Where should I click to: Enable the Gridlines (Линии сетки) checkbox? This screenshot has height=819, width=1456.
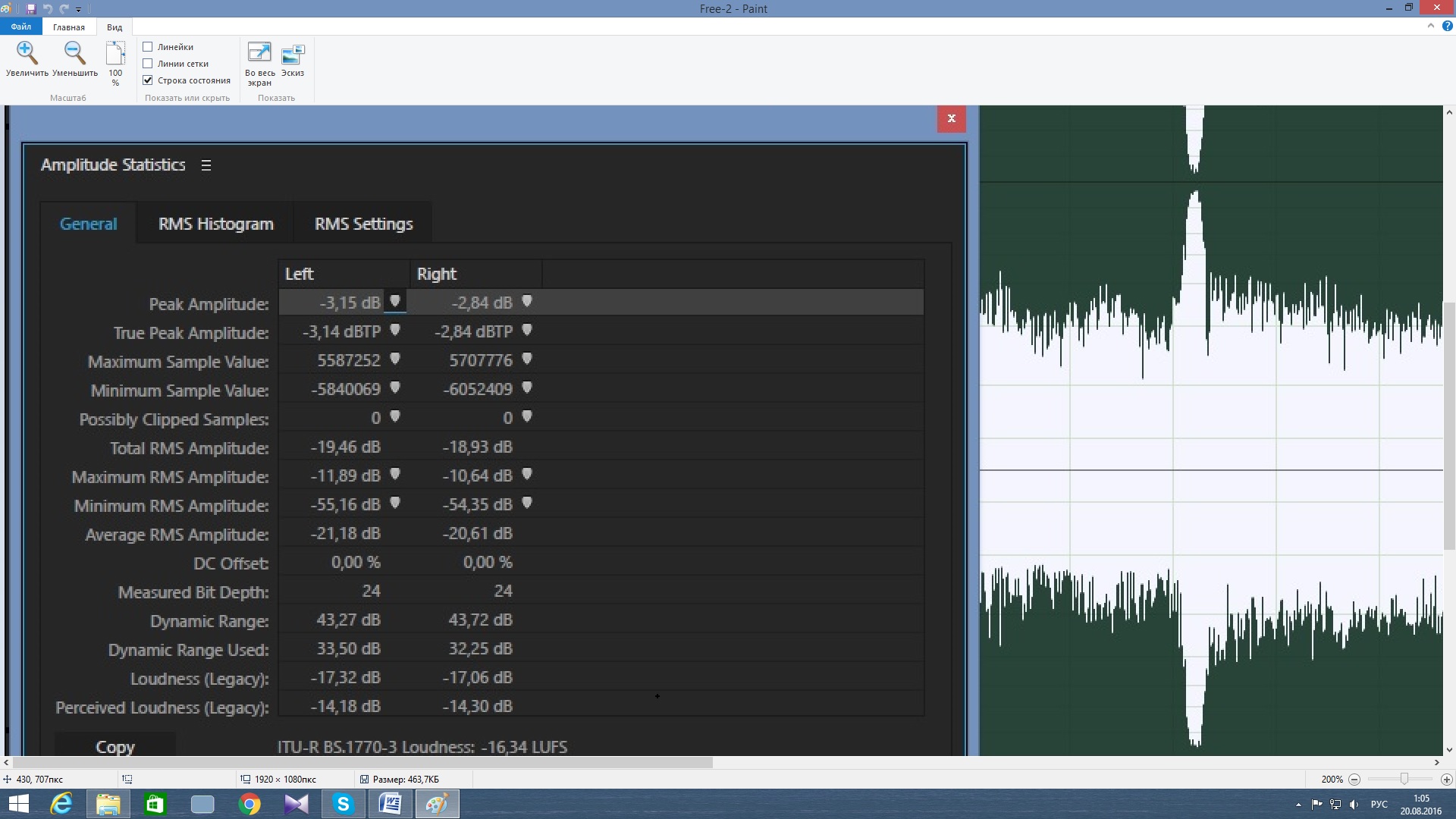coord(148,64)
